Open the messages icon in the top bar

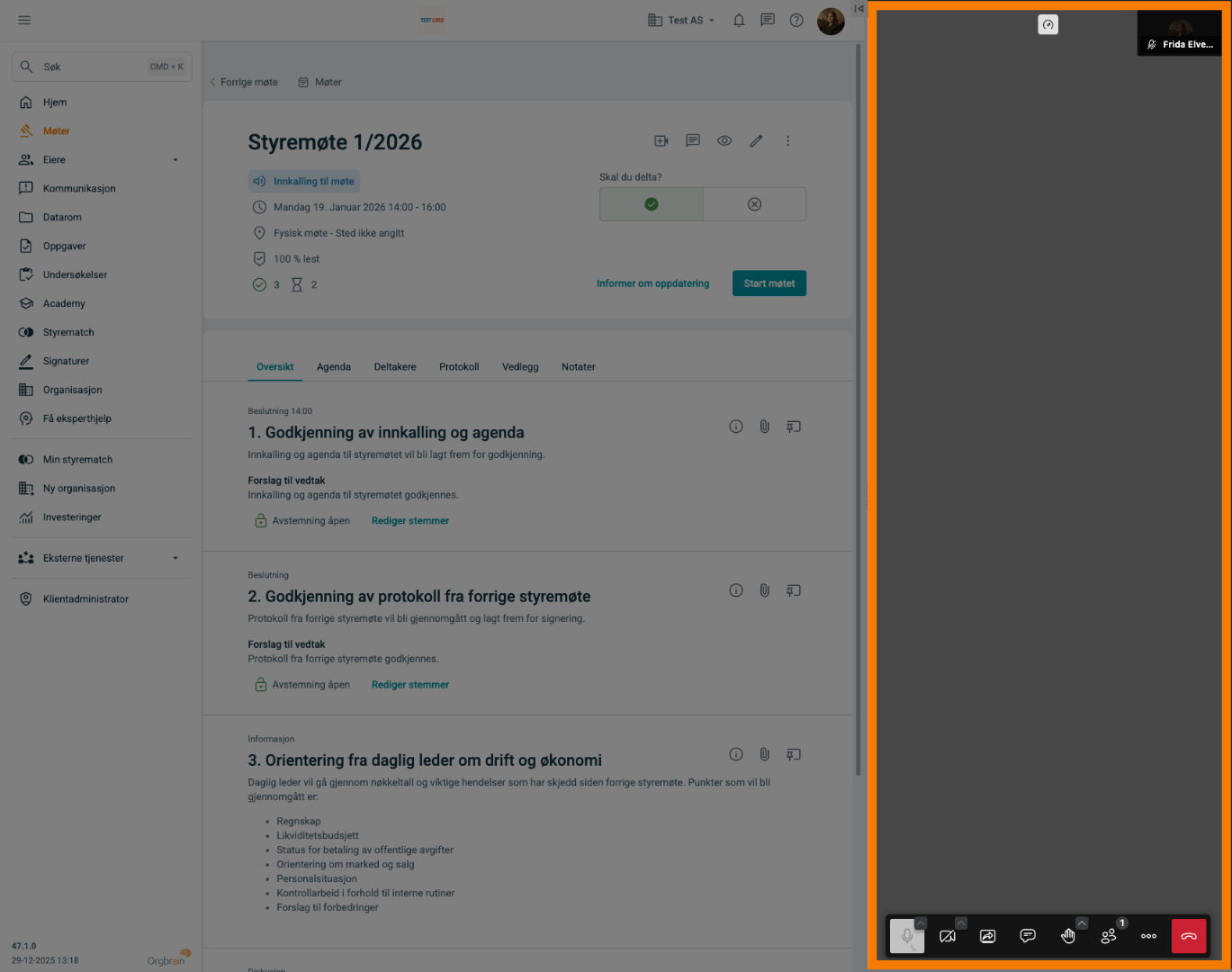[x=768, y=20]
